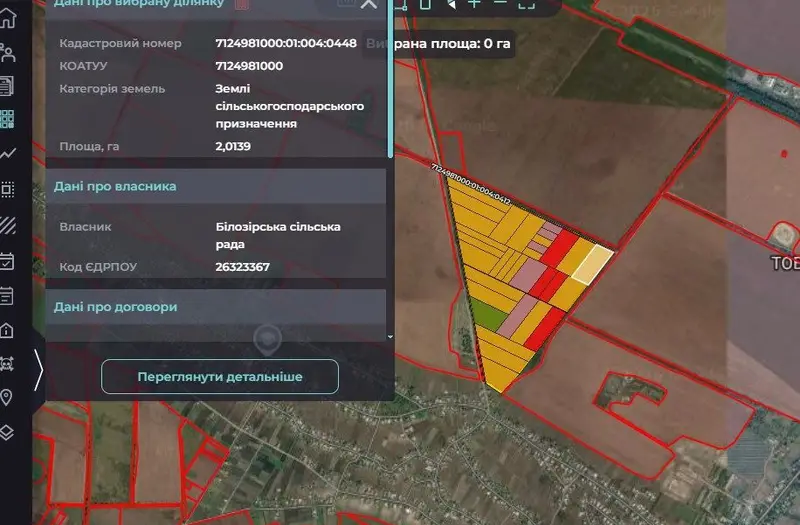Select the highlighted grid fields icon
Image resolution: width=800 pixels, height=525 pixels.
tap(7, 119)
